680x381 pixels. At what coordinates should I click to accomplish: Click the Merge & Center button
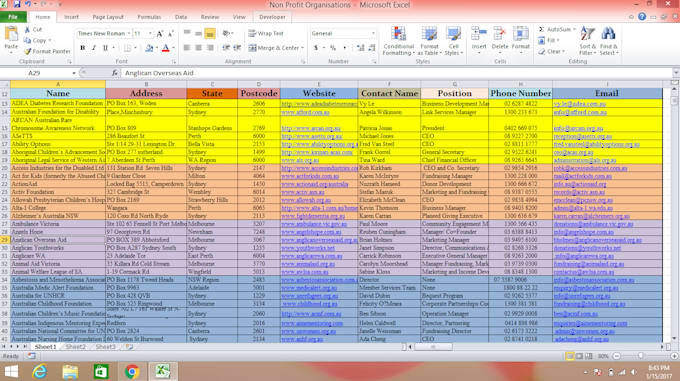point(276,48)
